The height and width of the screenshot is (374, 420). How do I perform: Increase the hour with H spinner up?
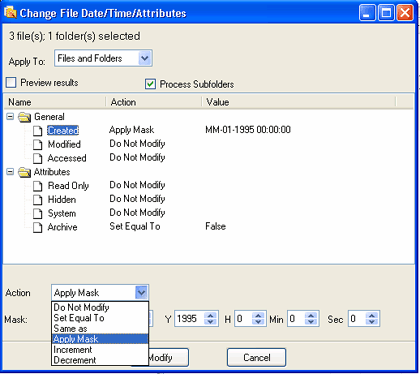(258, 316)
